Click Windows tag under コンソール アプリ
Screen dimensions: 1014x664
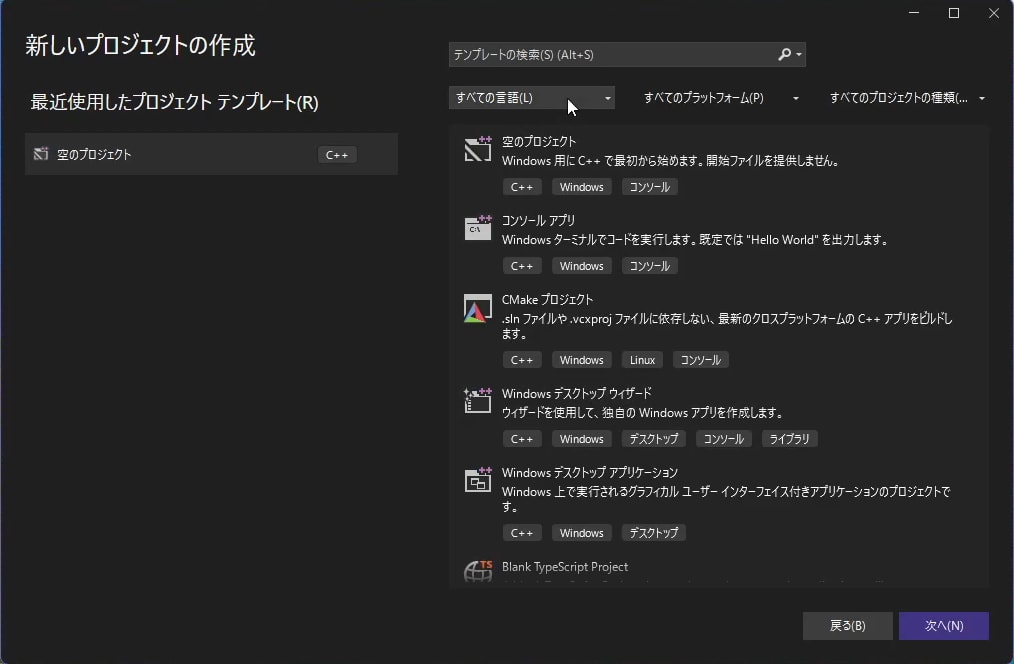pos(581,266)
